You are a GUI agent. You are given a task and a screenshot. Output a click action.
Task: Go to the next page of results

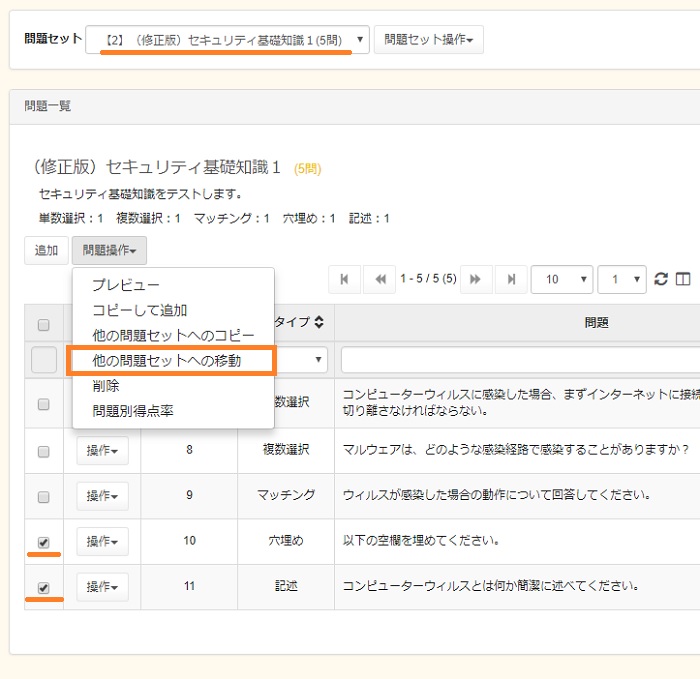[x=476, y=279]
